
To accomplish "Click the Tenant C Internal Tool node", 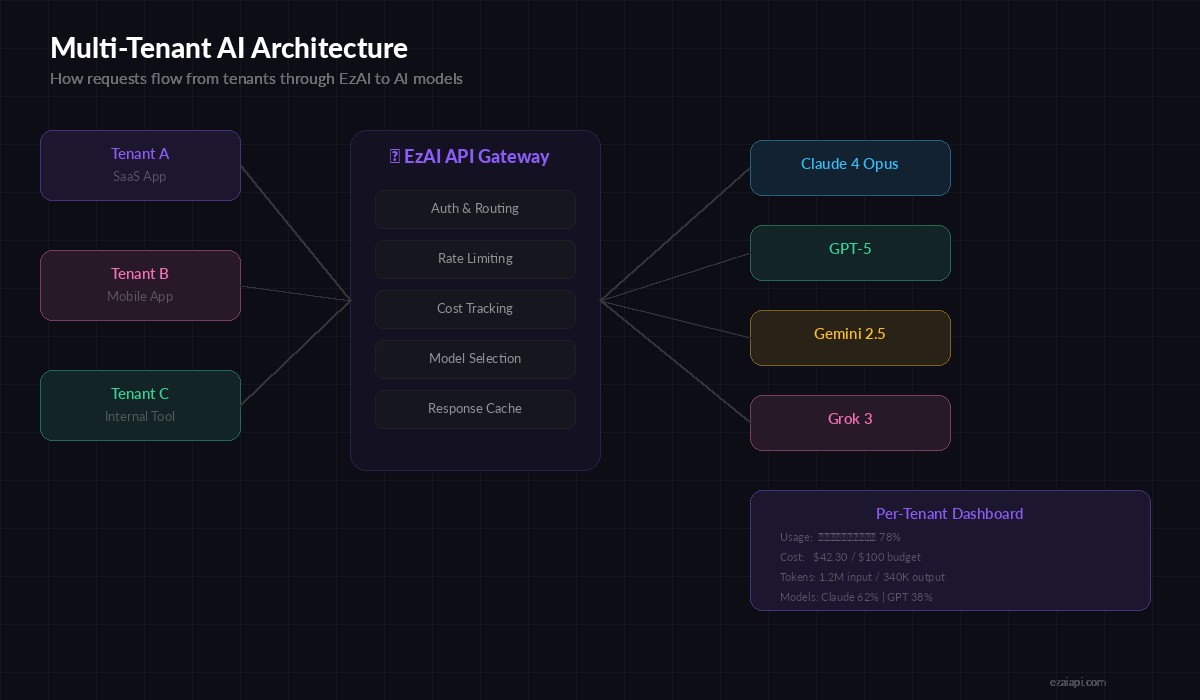I will [x=140, y=405].
